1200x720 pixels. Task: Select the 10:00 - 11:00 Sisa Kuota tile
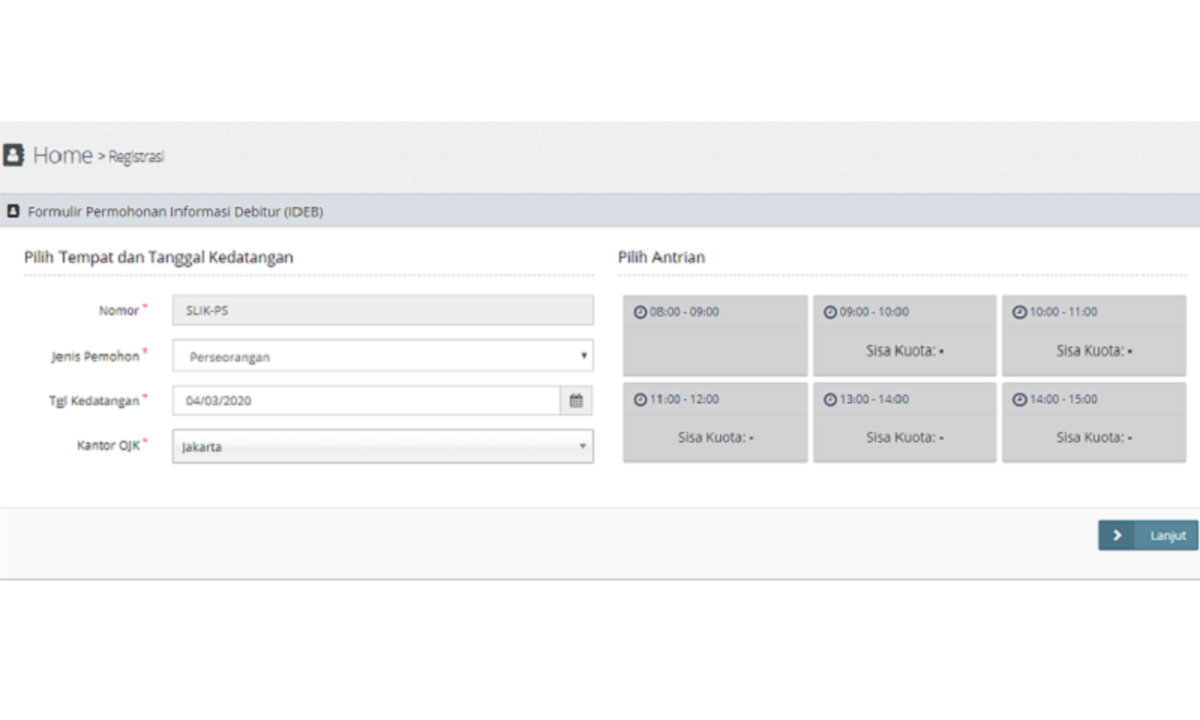coord(1094,336)
